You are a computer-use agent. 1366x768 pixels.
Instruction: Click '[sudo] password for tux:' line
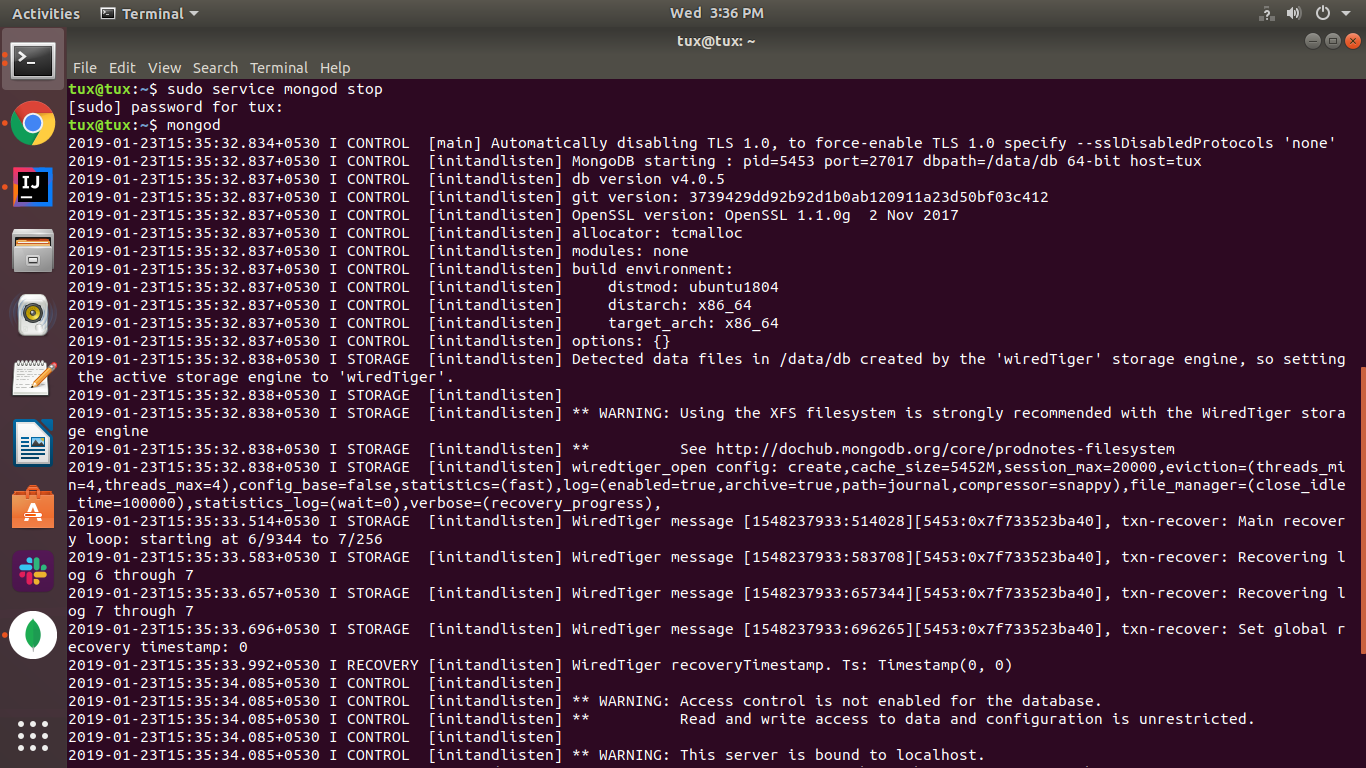point(175,107)
